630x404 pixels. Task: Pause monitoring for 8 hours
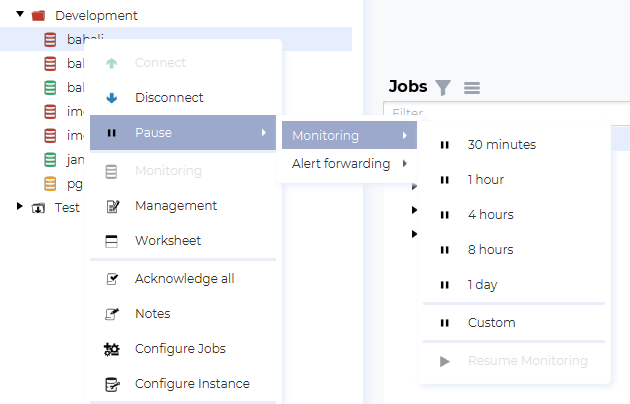tap(490, 250)
